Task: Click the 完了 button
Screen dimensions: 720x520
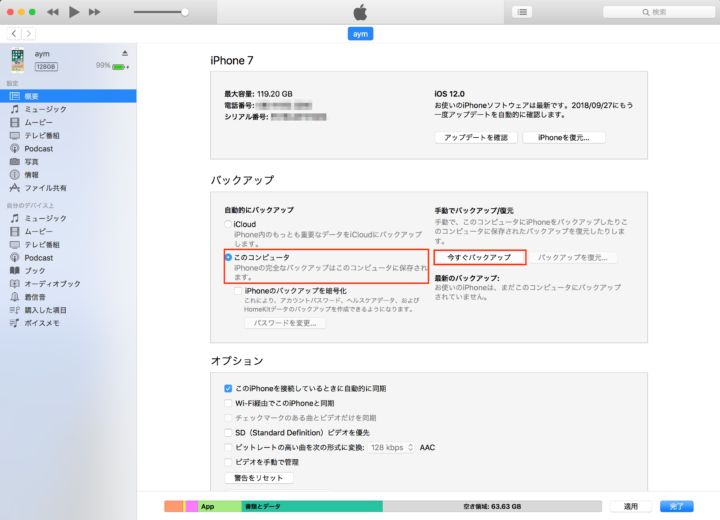Action: pos(676,506)
